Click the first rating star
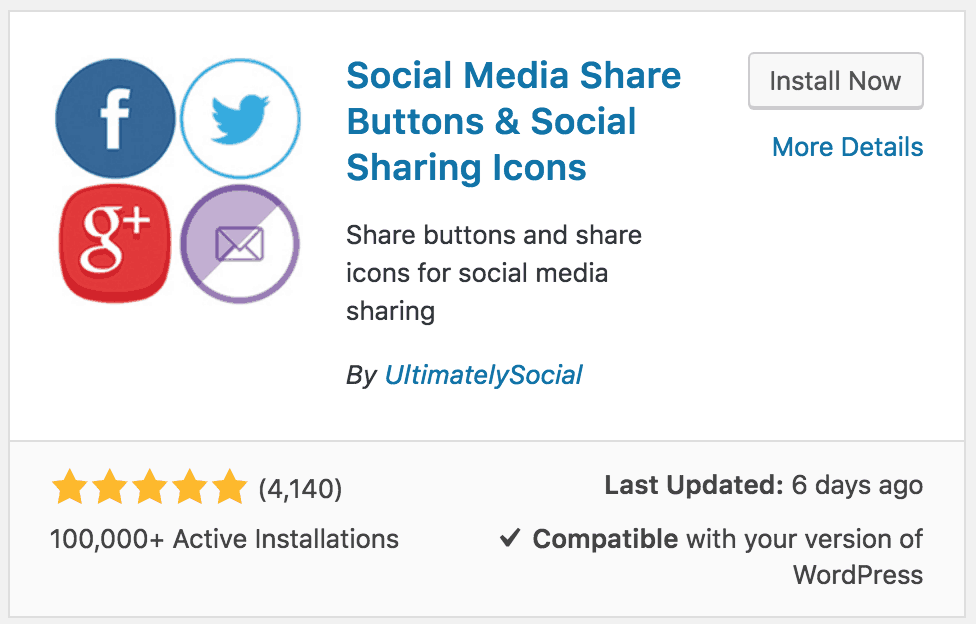The image size is (976, 624). [70, 486]
